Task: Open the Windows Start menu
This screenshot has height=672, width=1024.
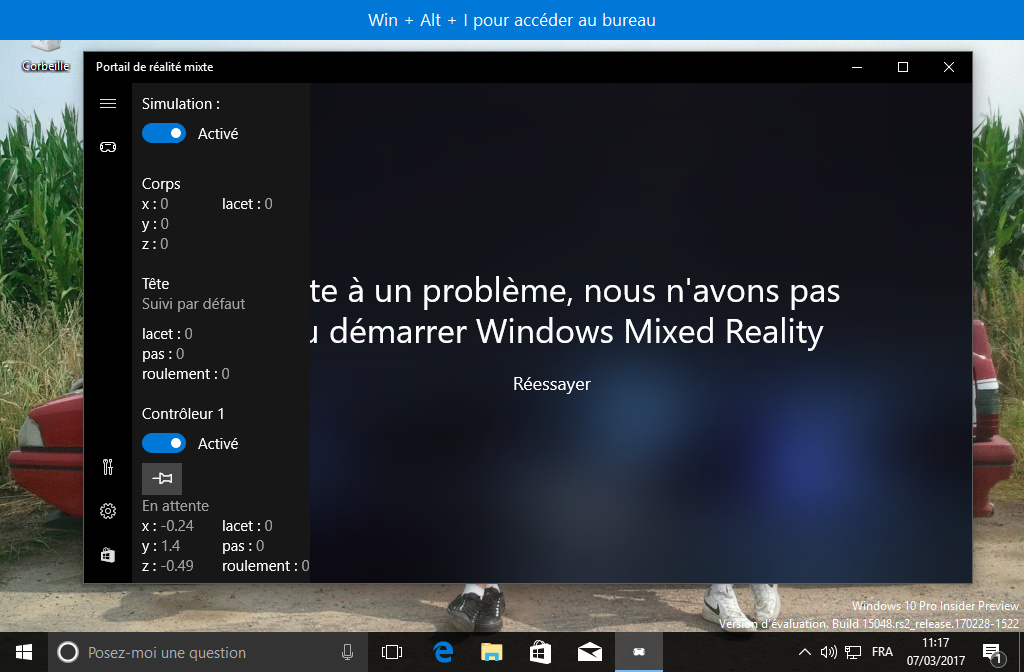Action: pyautogui.click(x=24, y=652)
